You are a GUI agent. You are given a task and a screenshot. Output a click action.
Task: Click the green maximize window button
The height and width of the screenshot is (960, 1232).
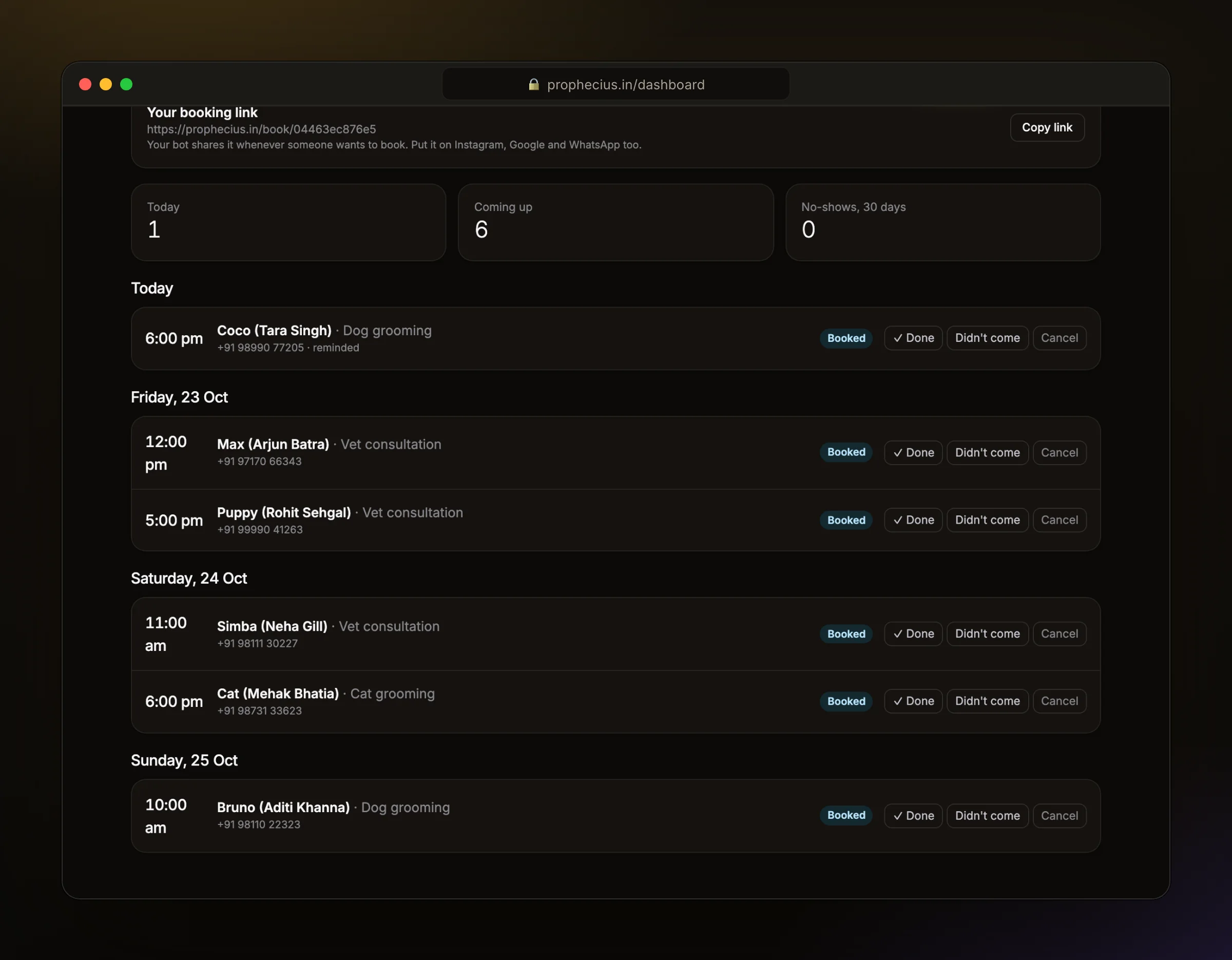[x=126, y=85]
